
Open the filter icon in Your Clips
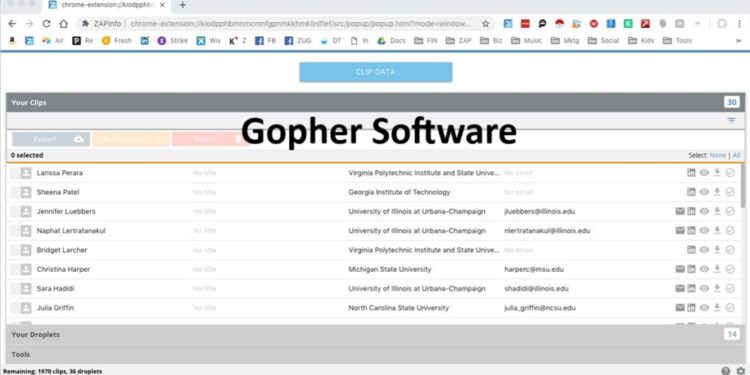(731, 121)
